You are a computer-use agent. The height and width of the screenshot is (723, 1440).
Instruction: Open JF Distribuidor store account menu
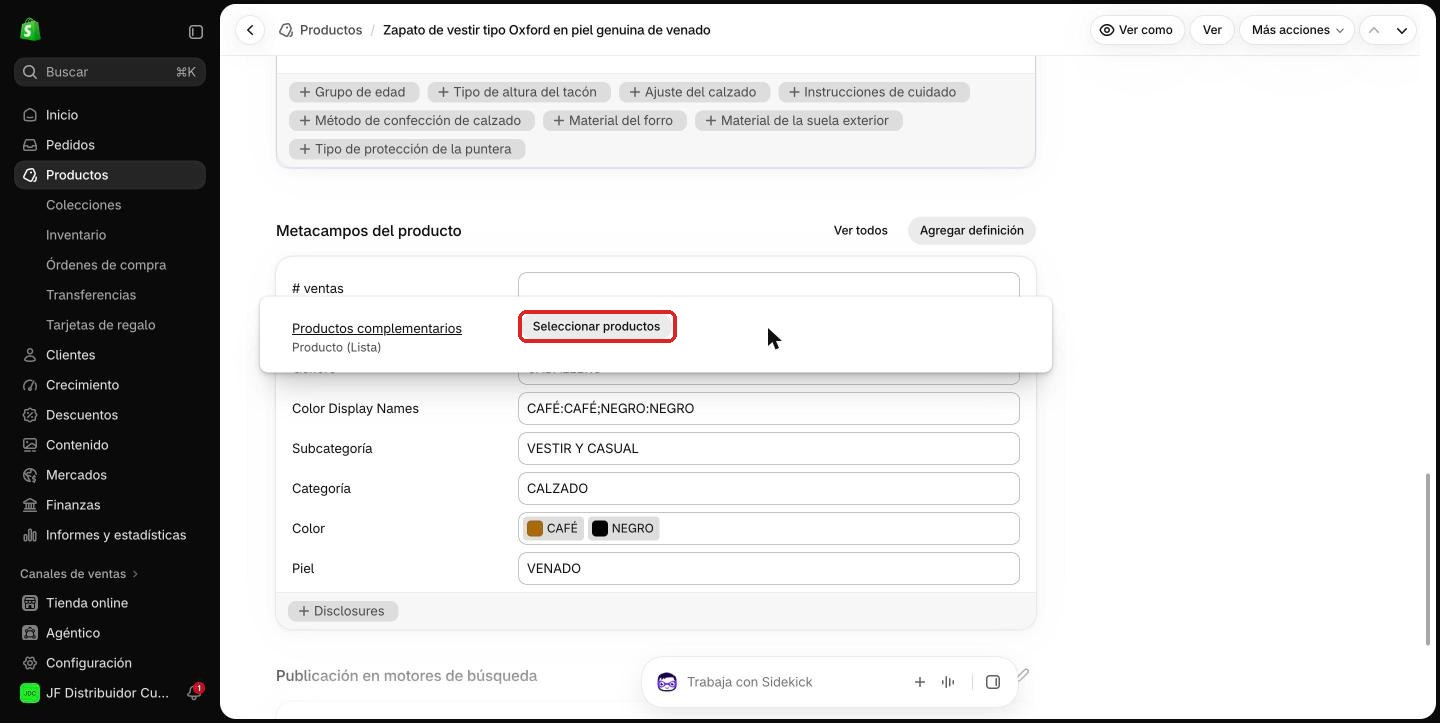tap(95, 693)
